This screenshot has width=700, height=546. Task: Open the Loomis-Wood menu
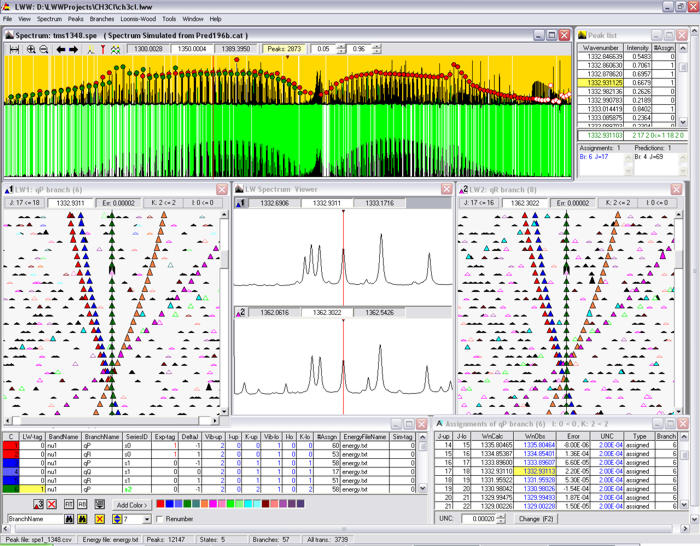[x=138, y=19]
